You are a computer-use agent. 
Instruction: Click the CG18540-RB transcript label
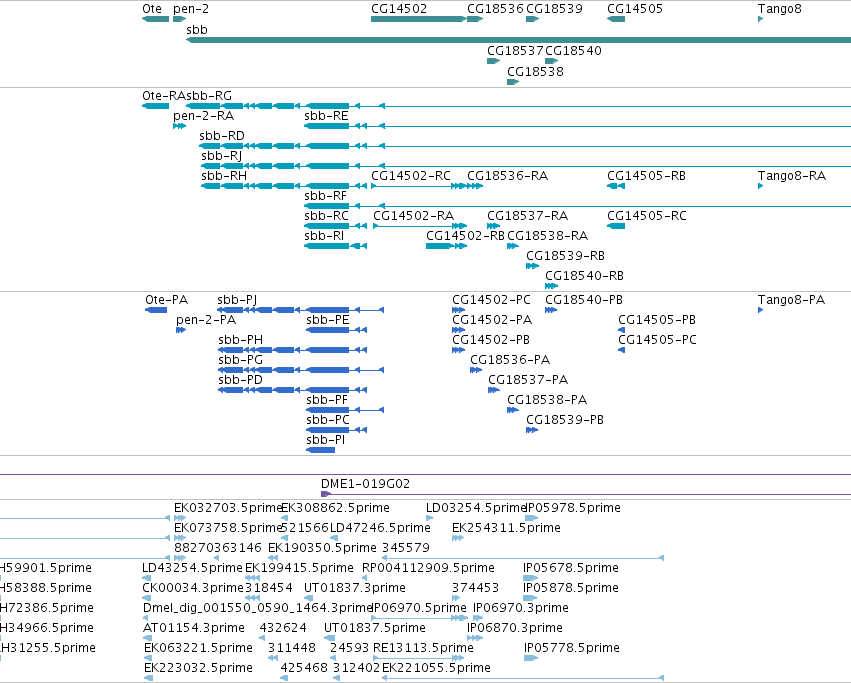pyautogui.click(x=585, y=276)
